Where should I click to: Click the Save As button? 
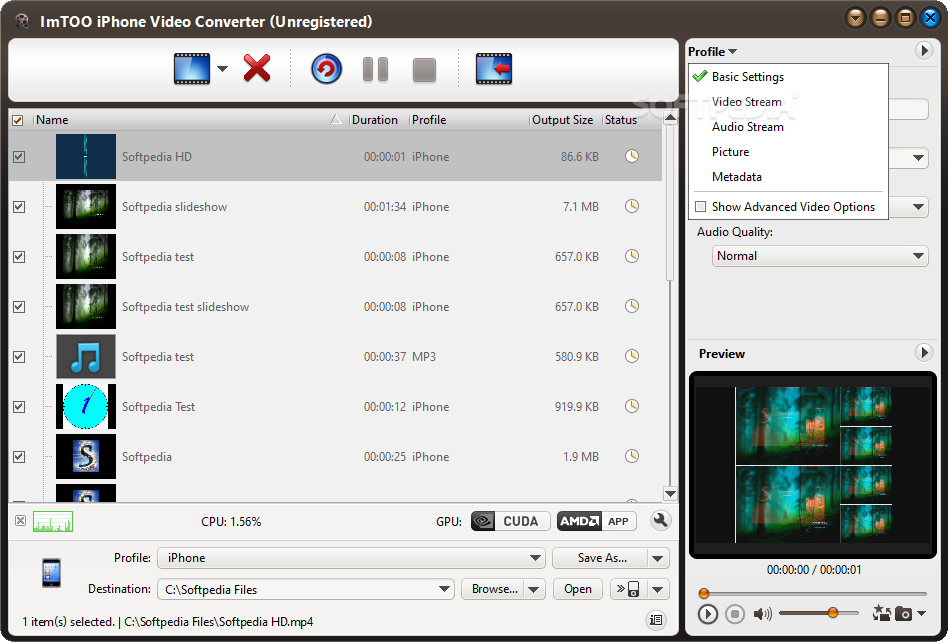point(601,558)
